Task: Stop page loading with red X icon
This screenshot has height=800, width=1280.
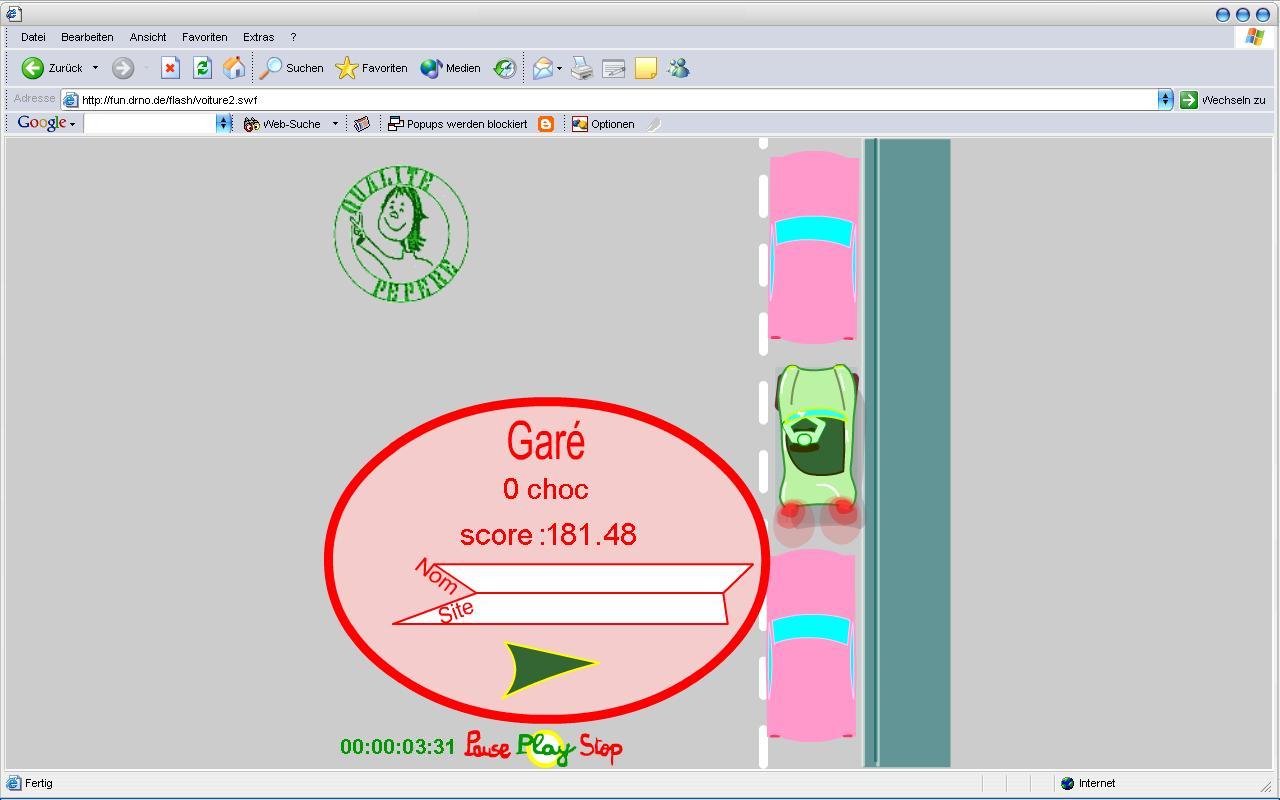Action: 170,68
